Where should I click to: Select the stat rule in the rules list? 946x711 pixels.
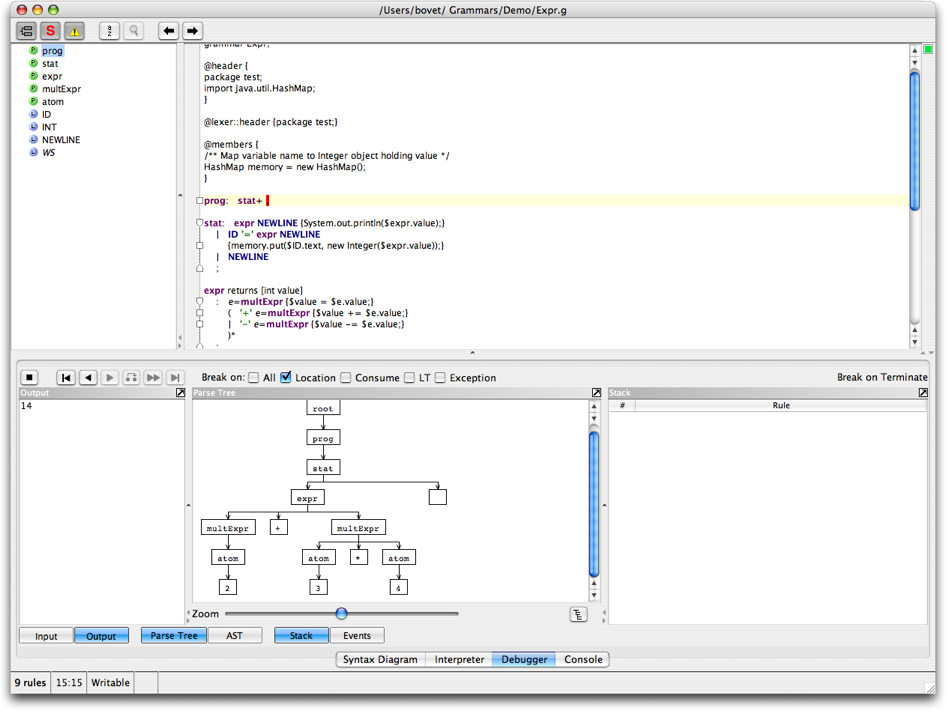(x=50, y=63)
